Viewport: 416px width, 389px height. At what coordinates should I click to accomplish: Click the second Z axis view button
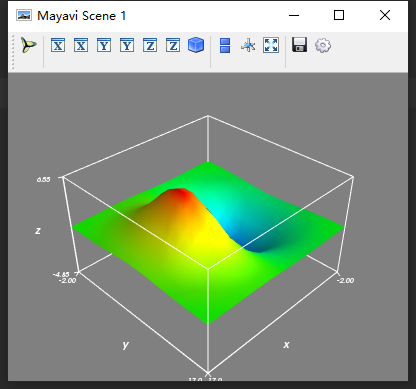point(173,45)
